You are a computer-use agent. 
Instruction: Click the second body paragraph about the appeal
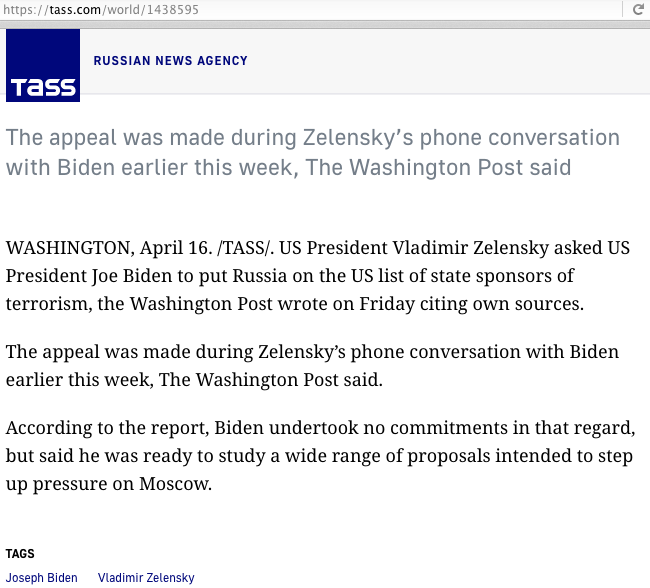tap(312, 366)
